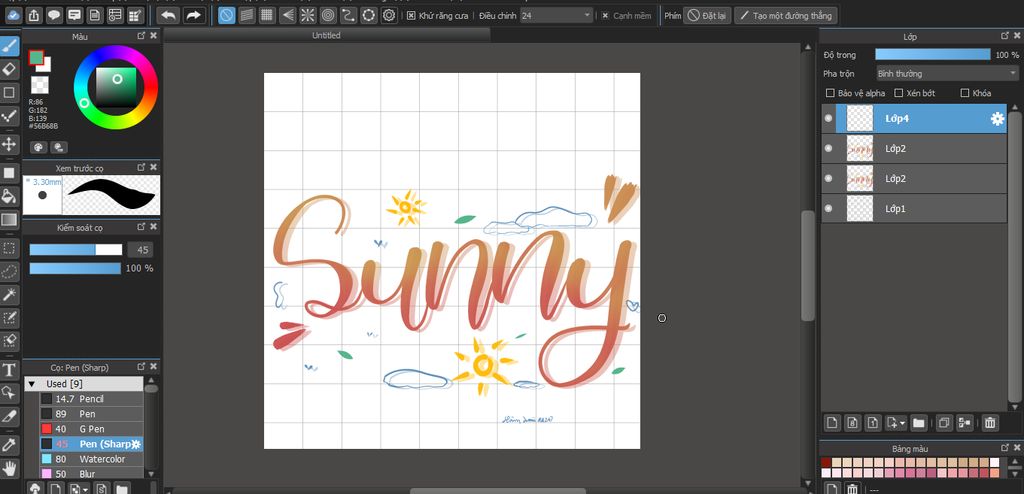Image resolution: width=1024 pixels, height=494 pixels.
Task: Select the Brush tool in the left toolbar
Action: click(x=9, y=46)
